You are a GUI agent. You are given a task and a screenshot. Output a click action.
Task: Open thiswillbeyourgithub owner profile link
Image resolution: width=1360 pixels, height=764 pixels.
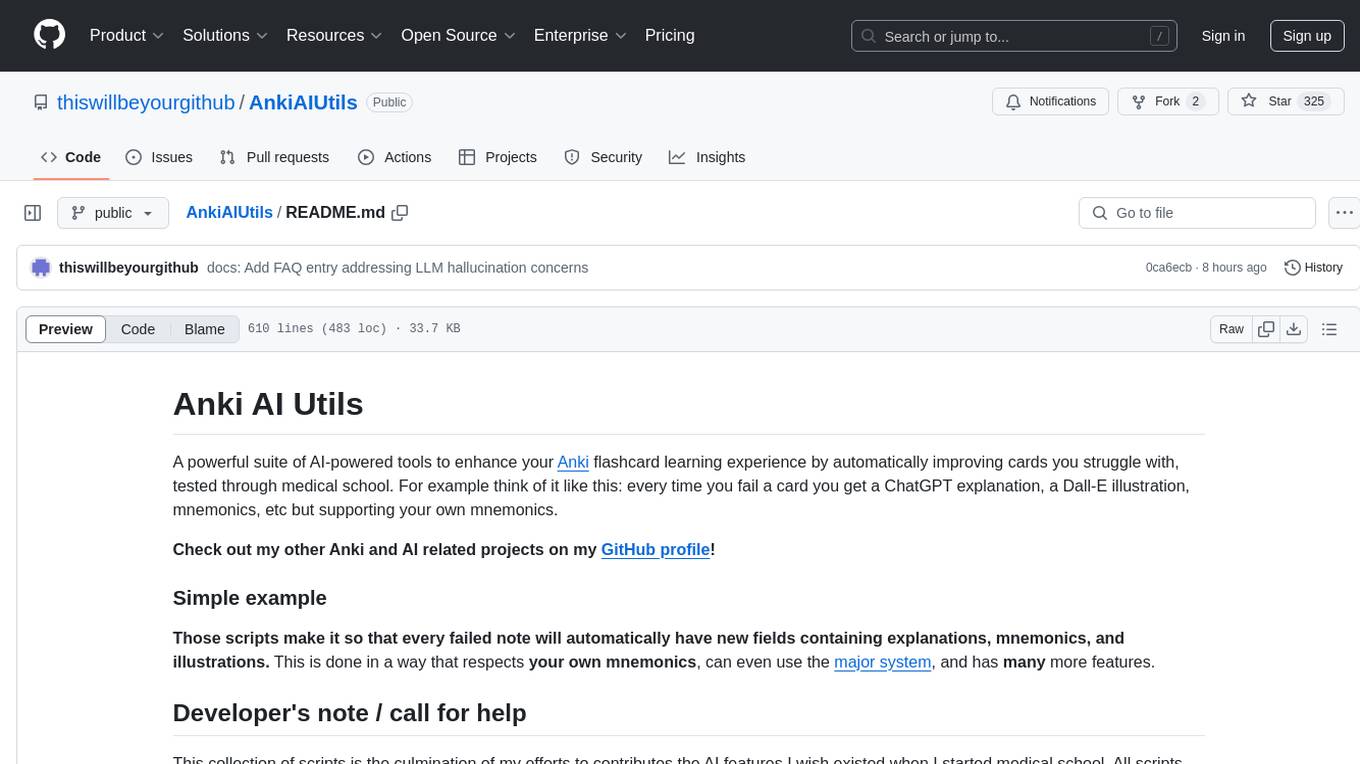coord(146,102)
